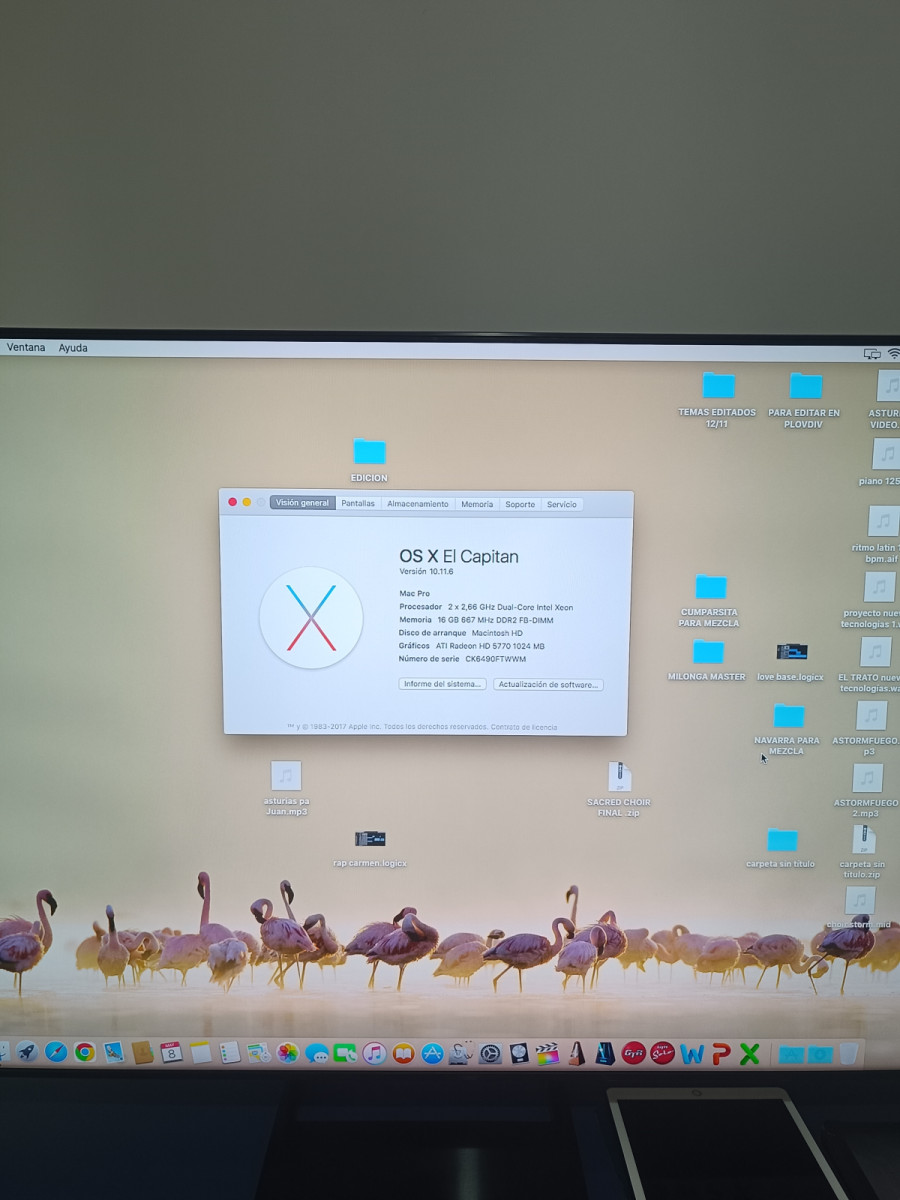Click the Versión 10.11.6 text
Viewport: 900px width, 1200px height.
tap(426, 571)
